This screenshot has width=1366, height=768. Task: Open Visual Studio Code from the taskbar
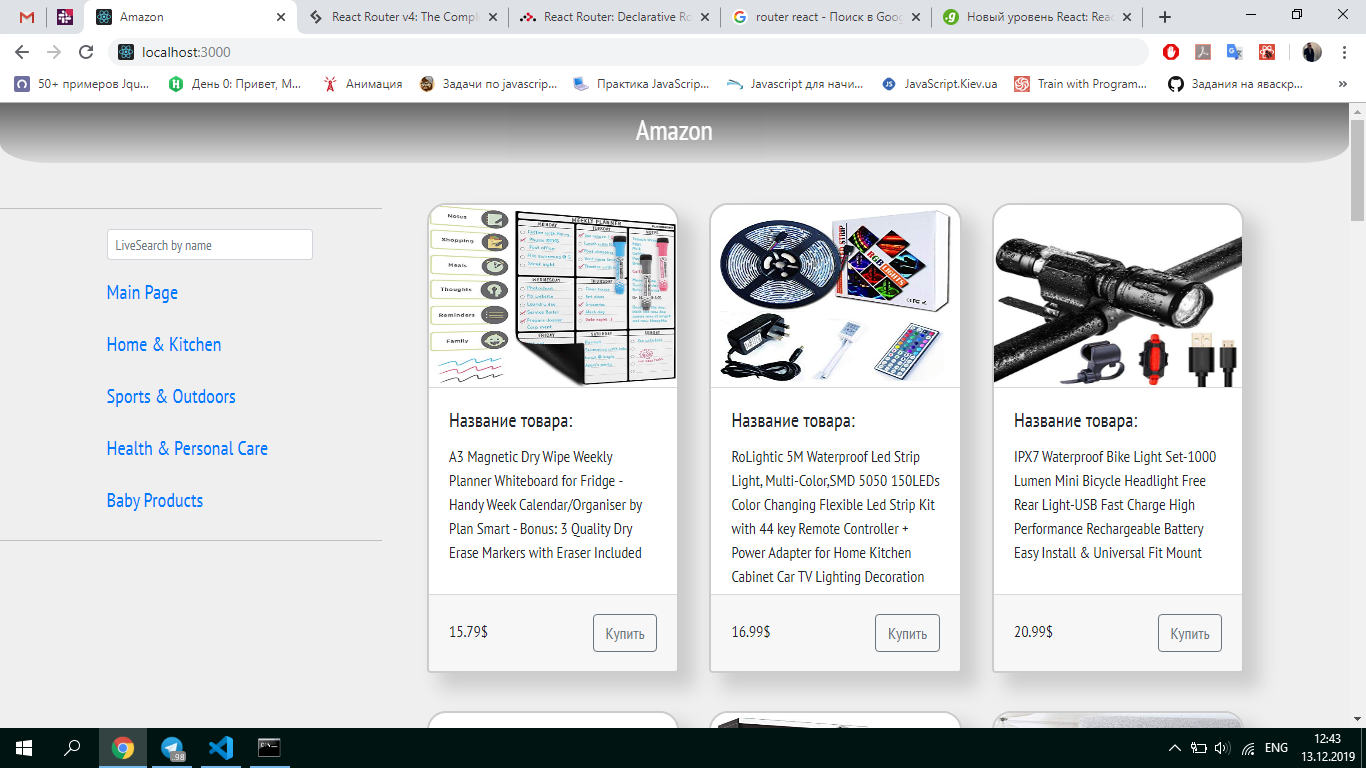pos(221,748)
